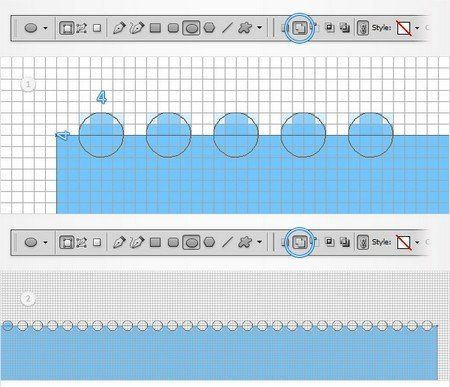This screenshot has width=450, height=387.
Task: Select Rounded Rectangle tool in step 2 options bar
Action: pos(173,242)
